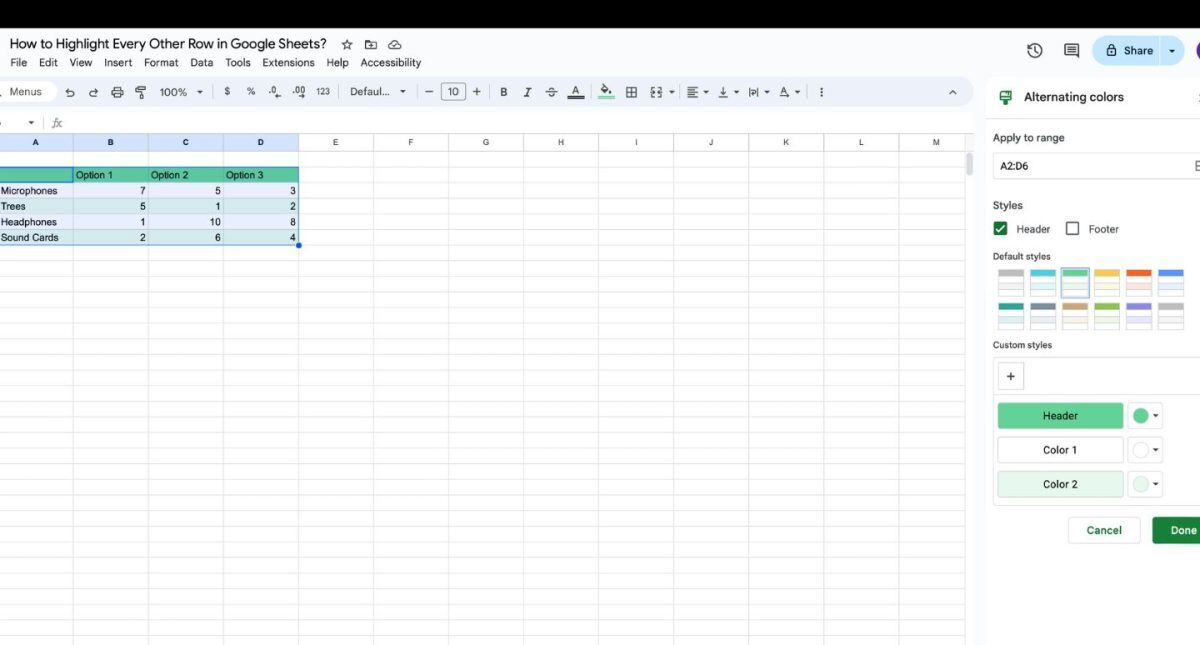Select the purple default style thumbnail

coord(1139,316)
